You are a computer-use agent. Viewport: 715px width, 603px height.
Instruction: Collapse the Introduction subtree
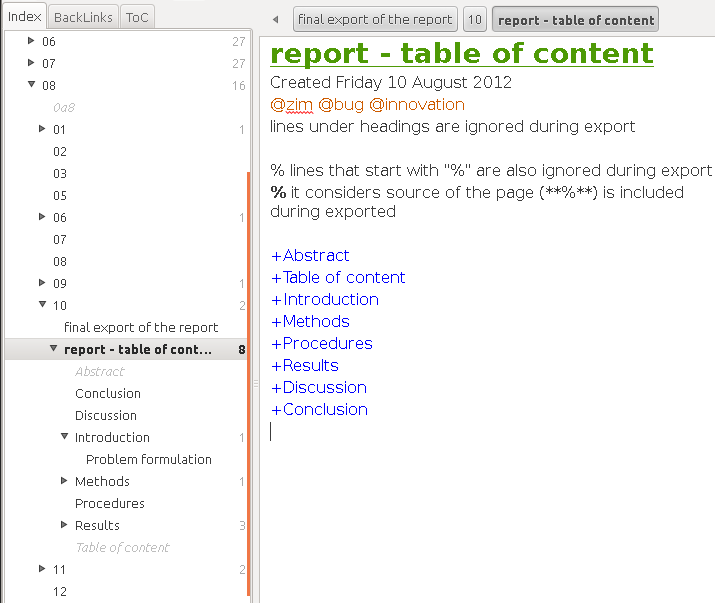click(x=64, y=437)
